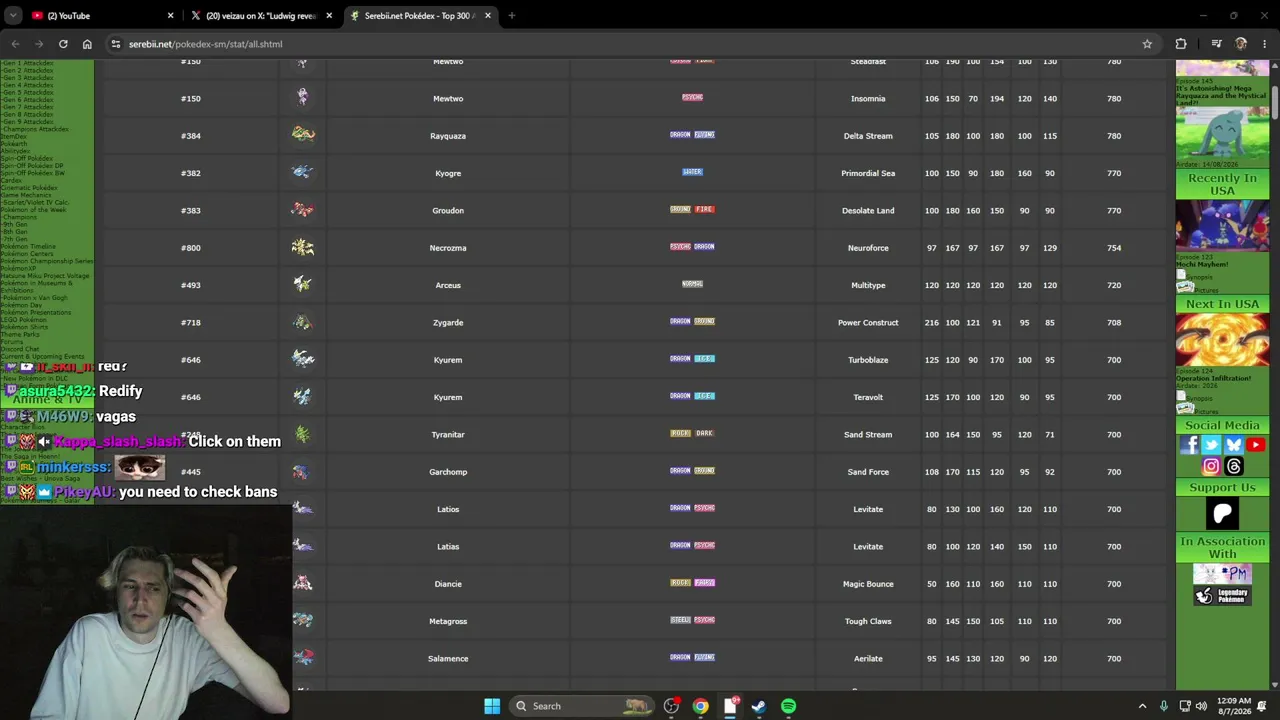Click Kyogre's Water type badge

coord(692,172)
